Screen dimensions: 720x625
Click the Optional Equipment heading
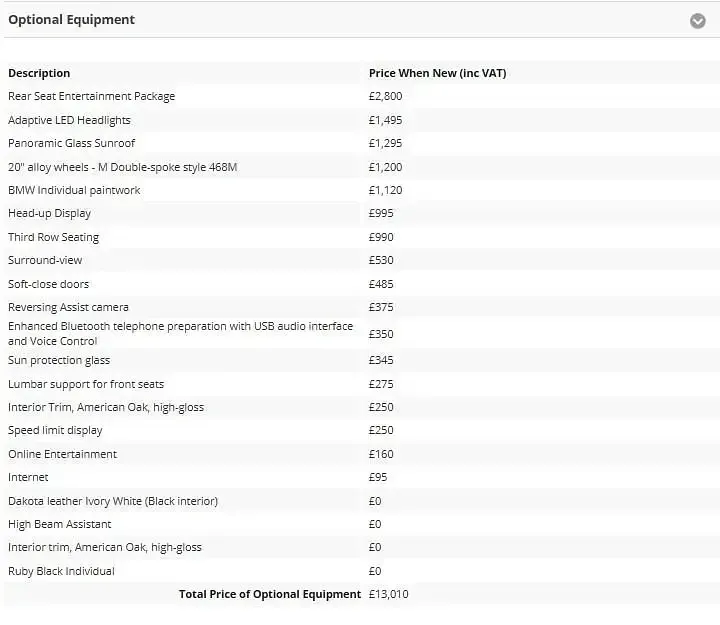[72, 20]
